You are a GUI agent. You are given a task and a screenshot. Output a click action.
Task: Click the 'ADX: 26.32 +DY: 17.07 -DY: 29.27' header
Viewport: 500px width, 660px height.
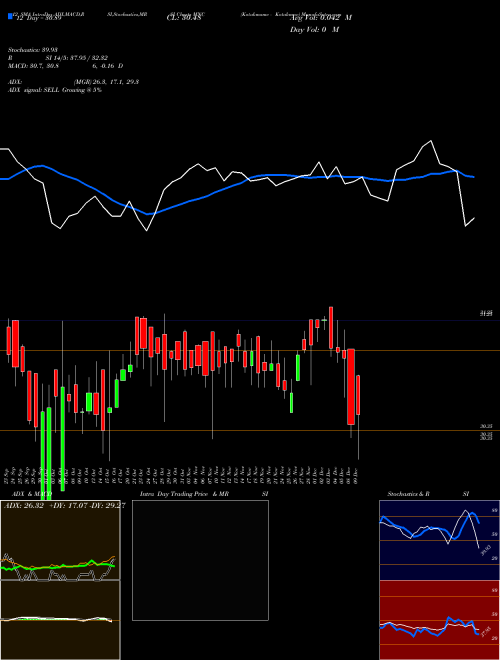point(64,506)
